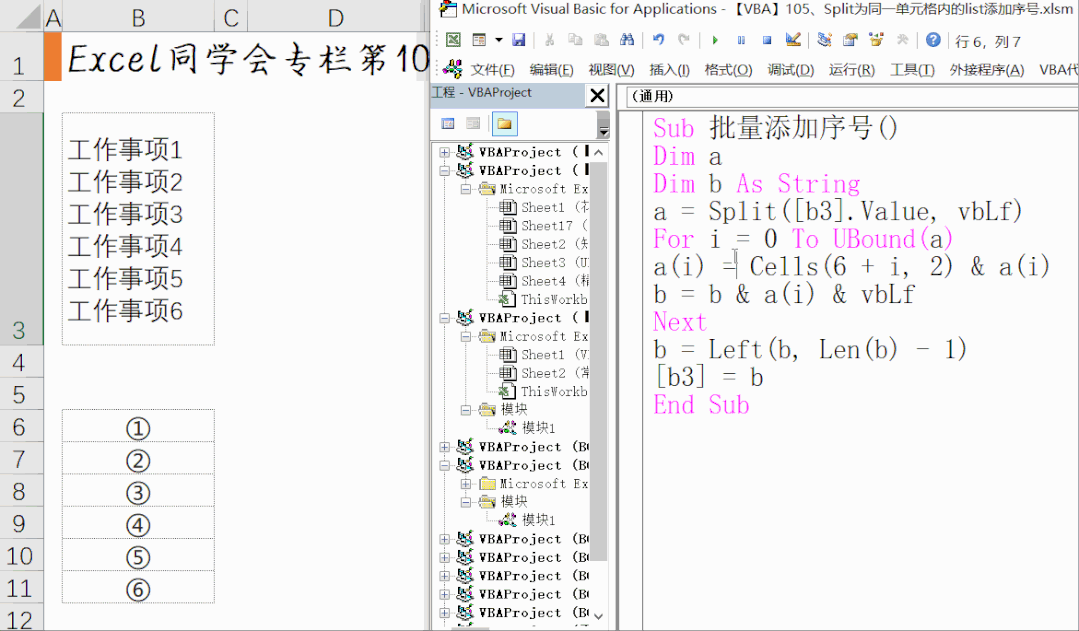1079x631 pixels.
Task: Open the Insert UserForm dropdown arrow
Action: click(497, 40)
